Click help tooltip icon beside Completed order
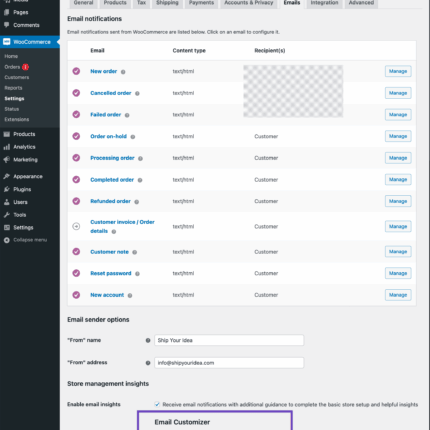 pyautogui.click(x=140, y=180)
